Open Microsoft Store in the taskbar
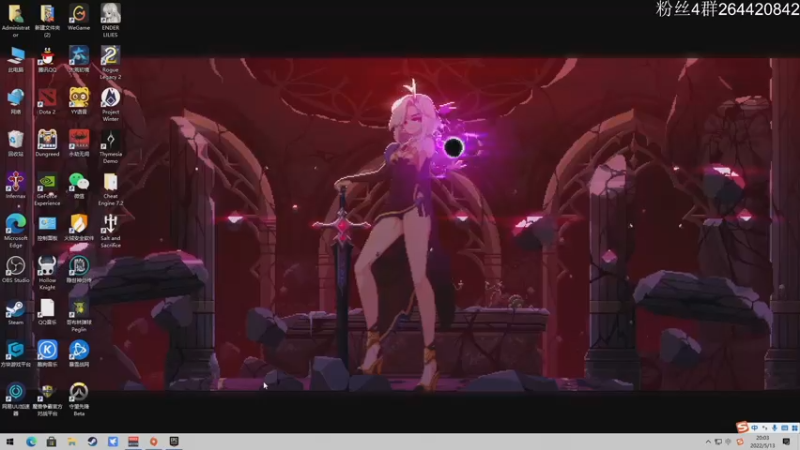This screenshot has height=450, width=800. point(51,442)
